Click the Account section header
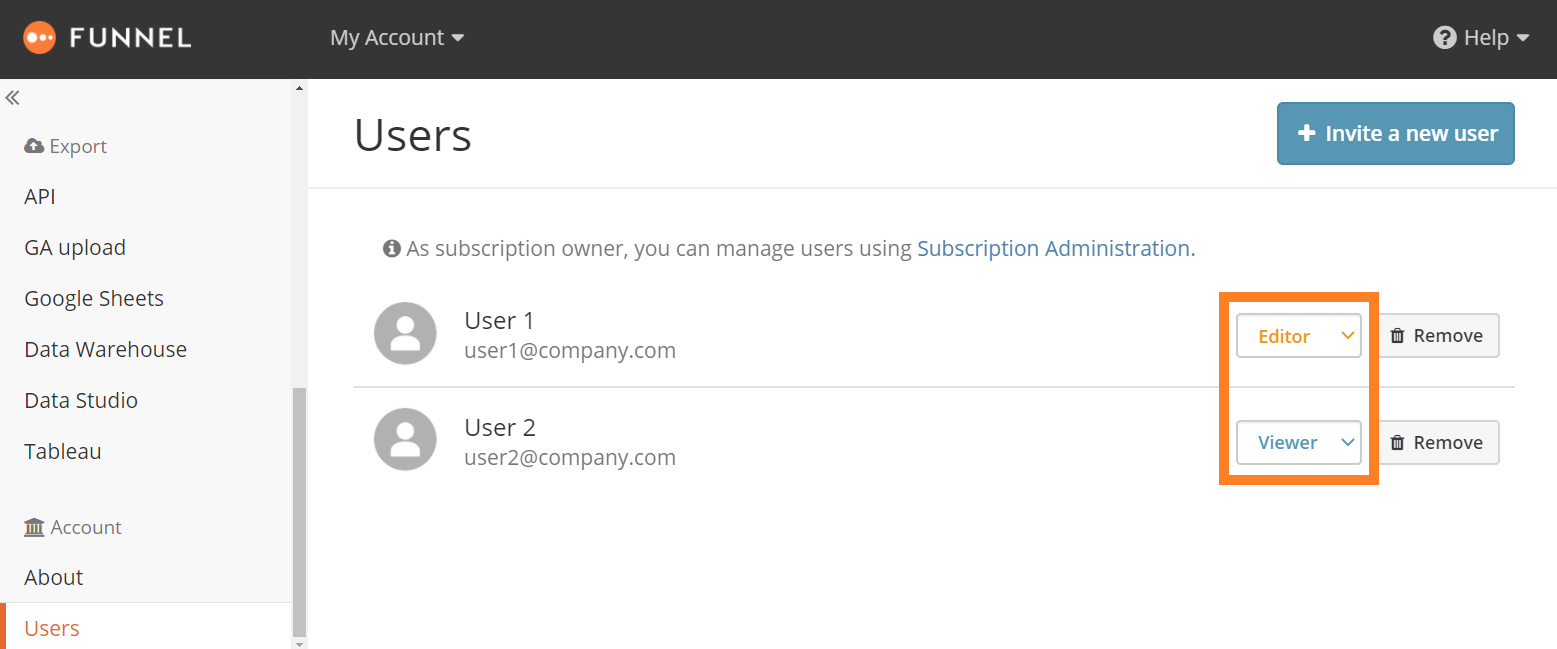 [73, 527]
